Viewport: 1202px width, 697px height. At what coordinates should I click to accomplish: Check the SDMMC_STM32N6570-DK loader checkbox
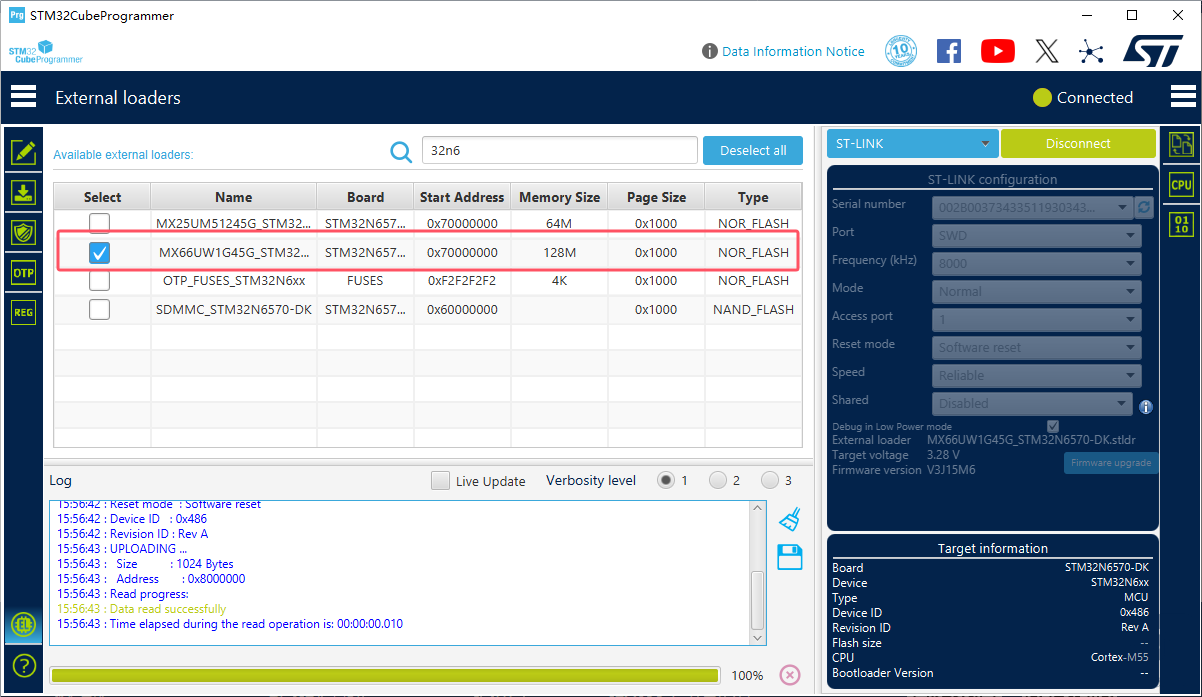click(x=100, y=310)
